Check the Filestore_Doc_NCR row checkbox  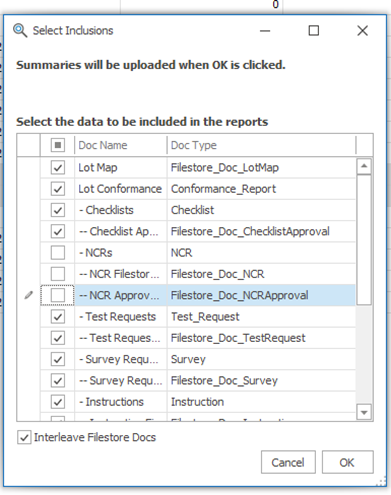click(58, 274)
